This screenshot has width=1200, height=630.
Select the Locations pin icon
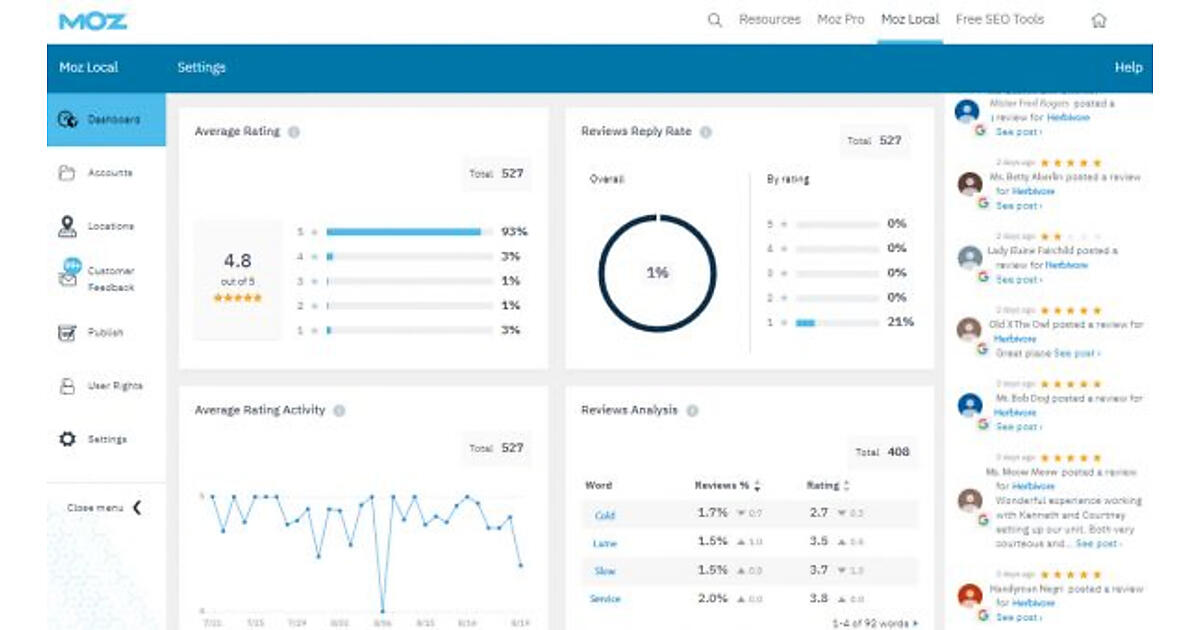point(67,227)
